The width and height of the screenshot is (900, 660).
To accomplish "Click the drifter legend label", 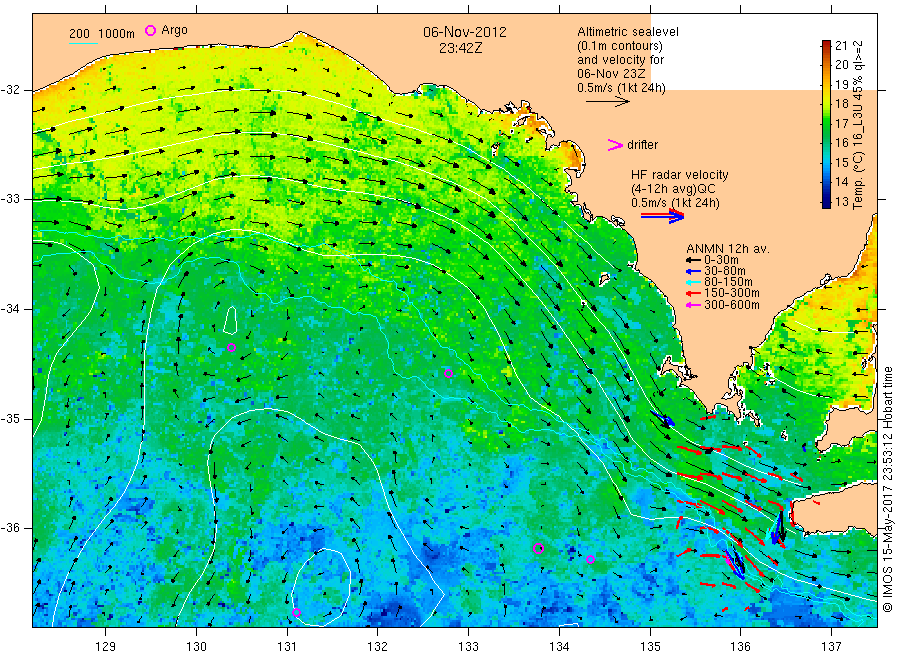I will [x=642, y=145].
